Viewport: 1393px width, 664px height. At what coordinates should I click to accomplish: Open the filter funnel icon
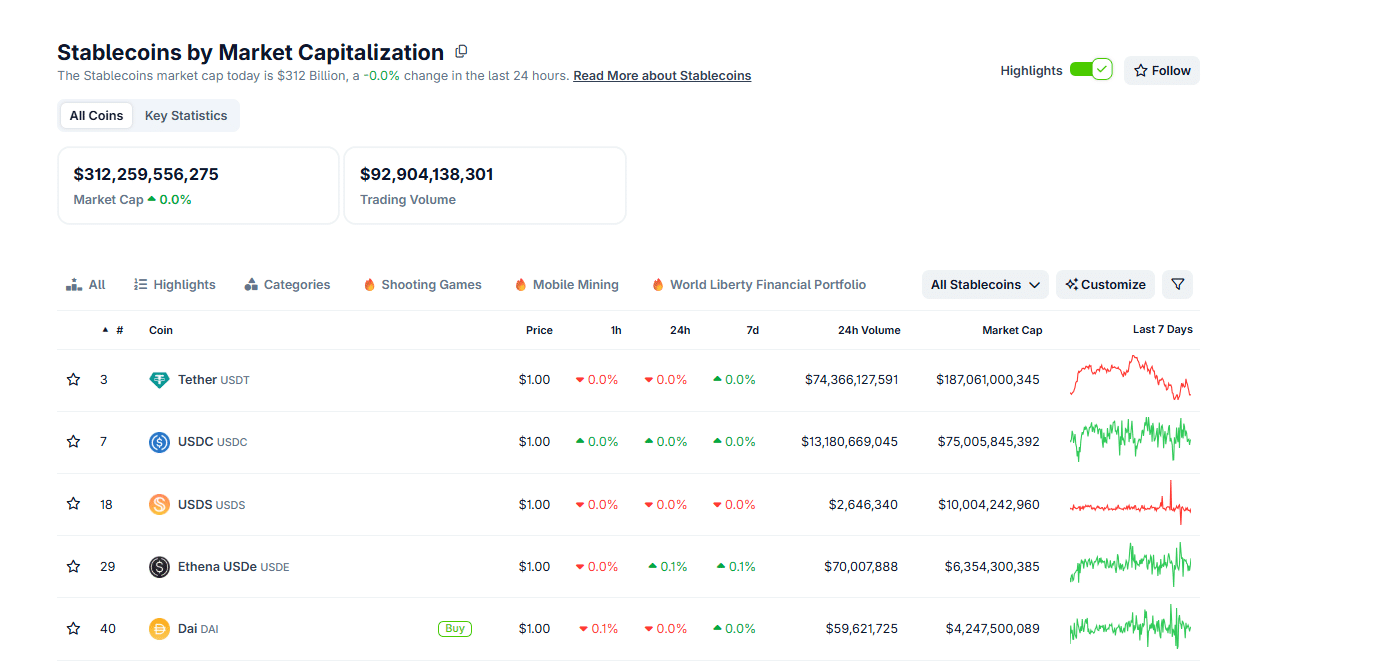(x=1177, y=284)
